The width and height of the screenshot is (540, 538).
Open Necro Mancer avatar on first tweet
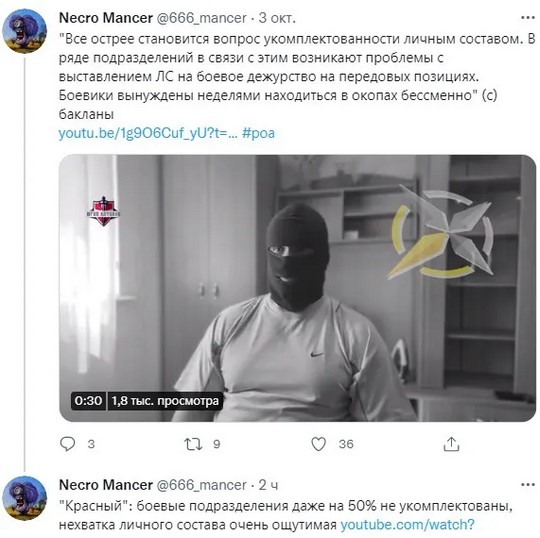tap(24, 31)
